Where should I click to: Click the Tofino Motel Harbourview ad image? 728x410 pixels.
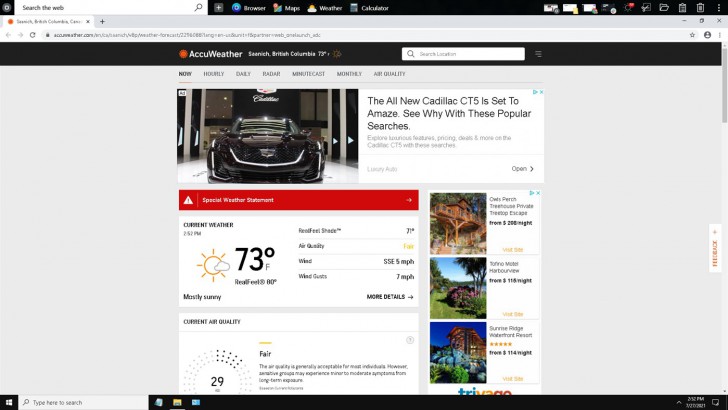point(458,288)
